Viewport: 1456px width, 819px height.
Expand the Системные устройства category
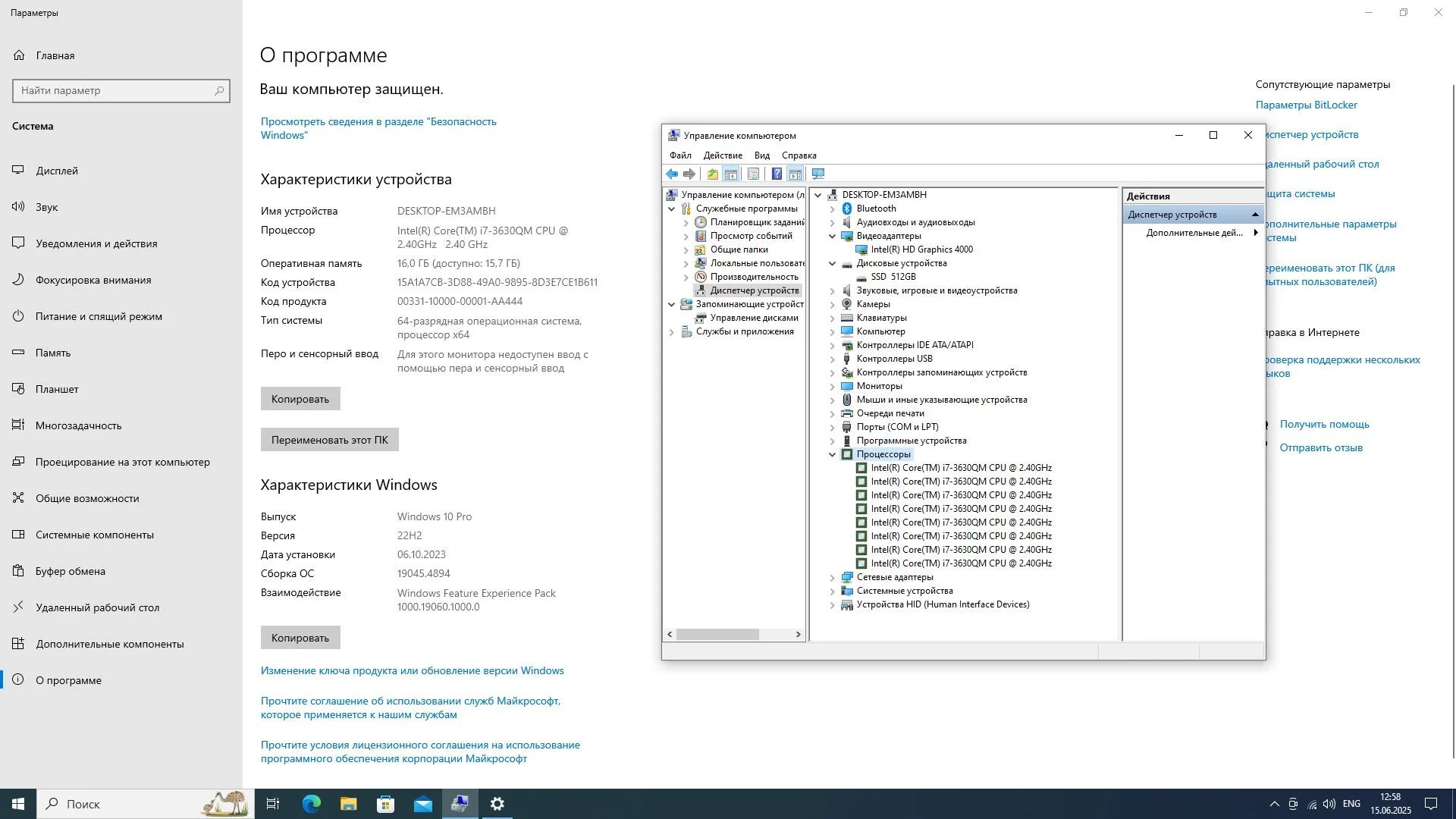[x=832, y=591]
